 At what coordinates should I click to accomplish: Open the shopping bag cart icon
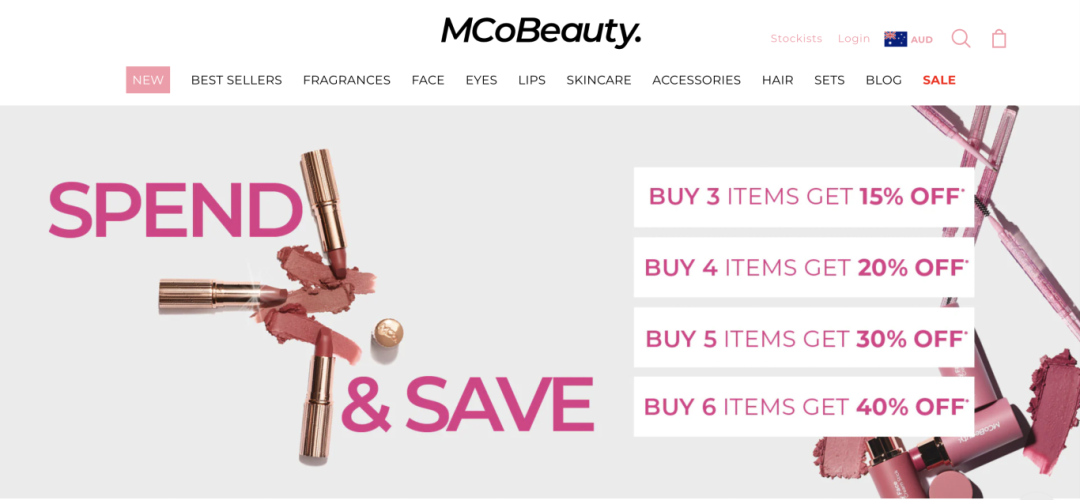tap(999, 39)
